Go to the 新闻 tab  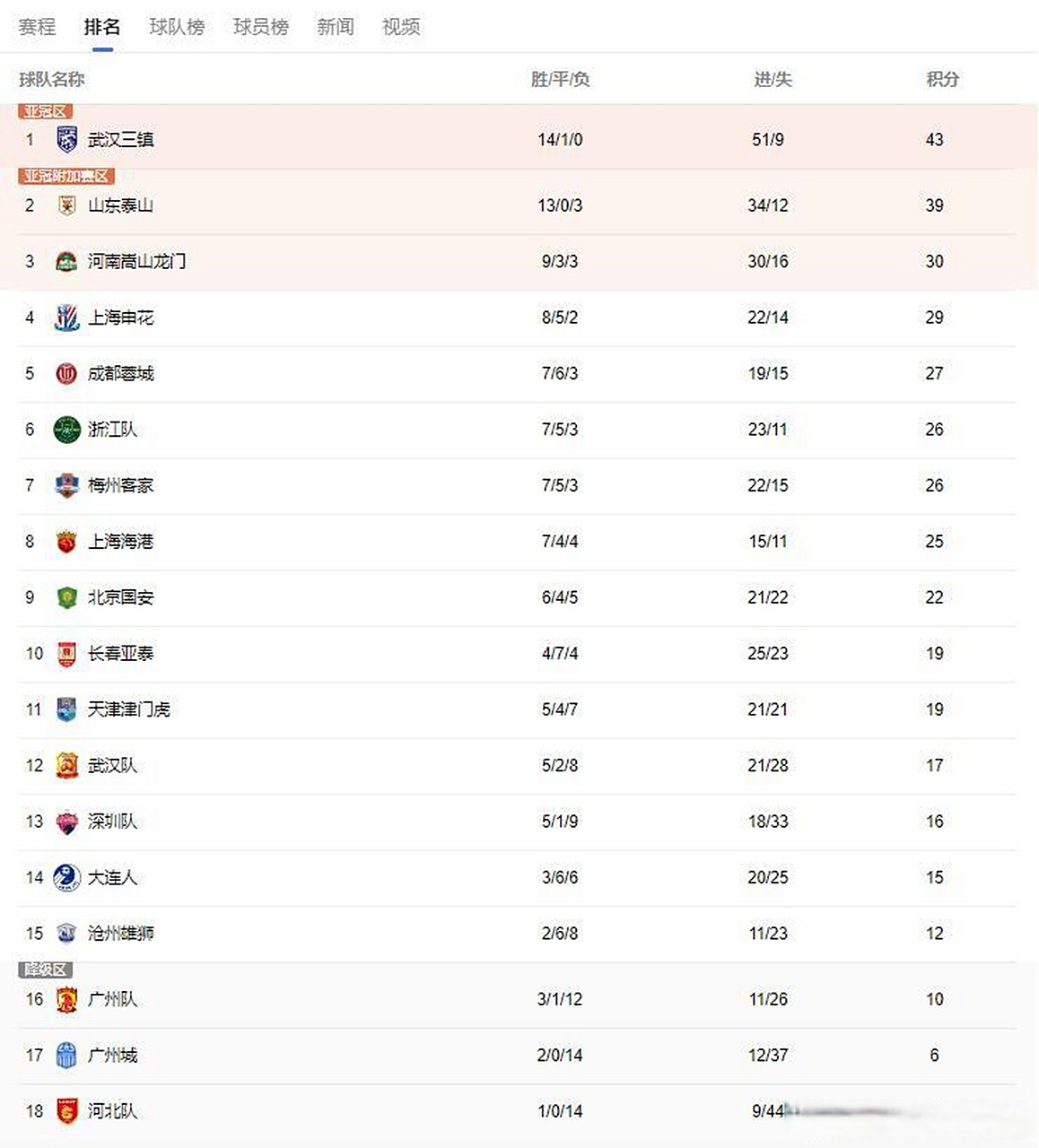[x=336, y=27]
